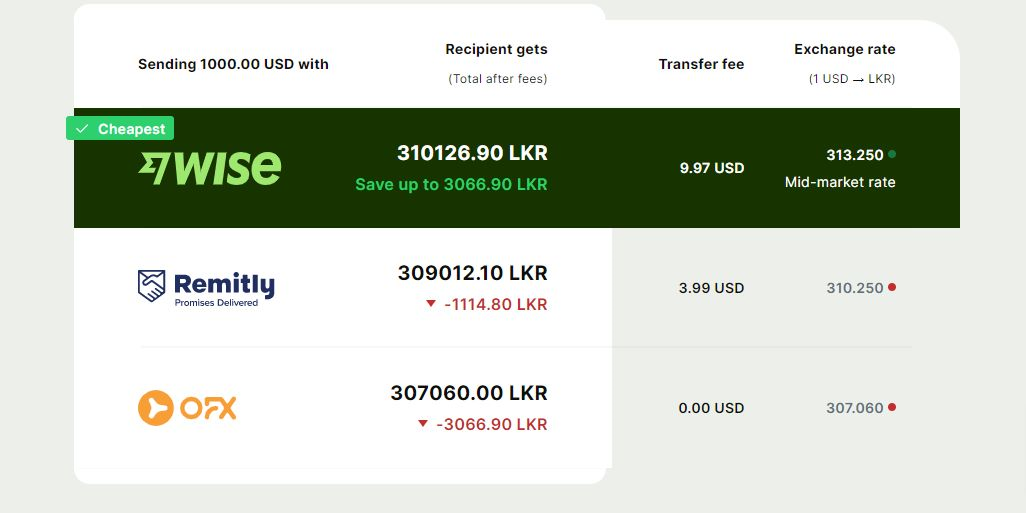This screenshot has width=1026, height=513.
Task: Click the Mid-market rate label
Action: pyautogui.click(x=840, y=183)
